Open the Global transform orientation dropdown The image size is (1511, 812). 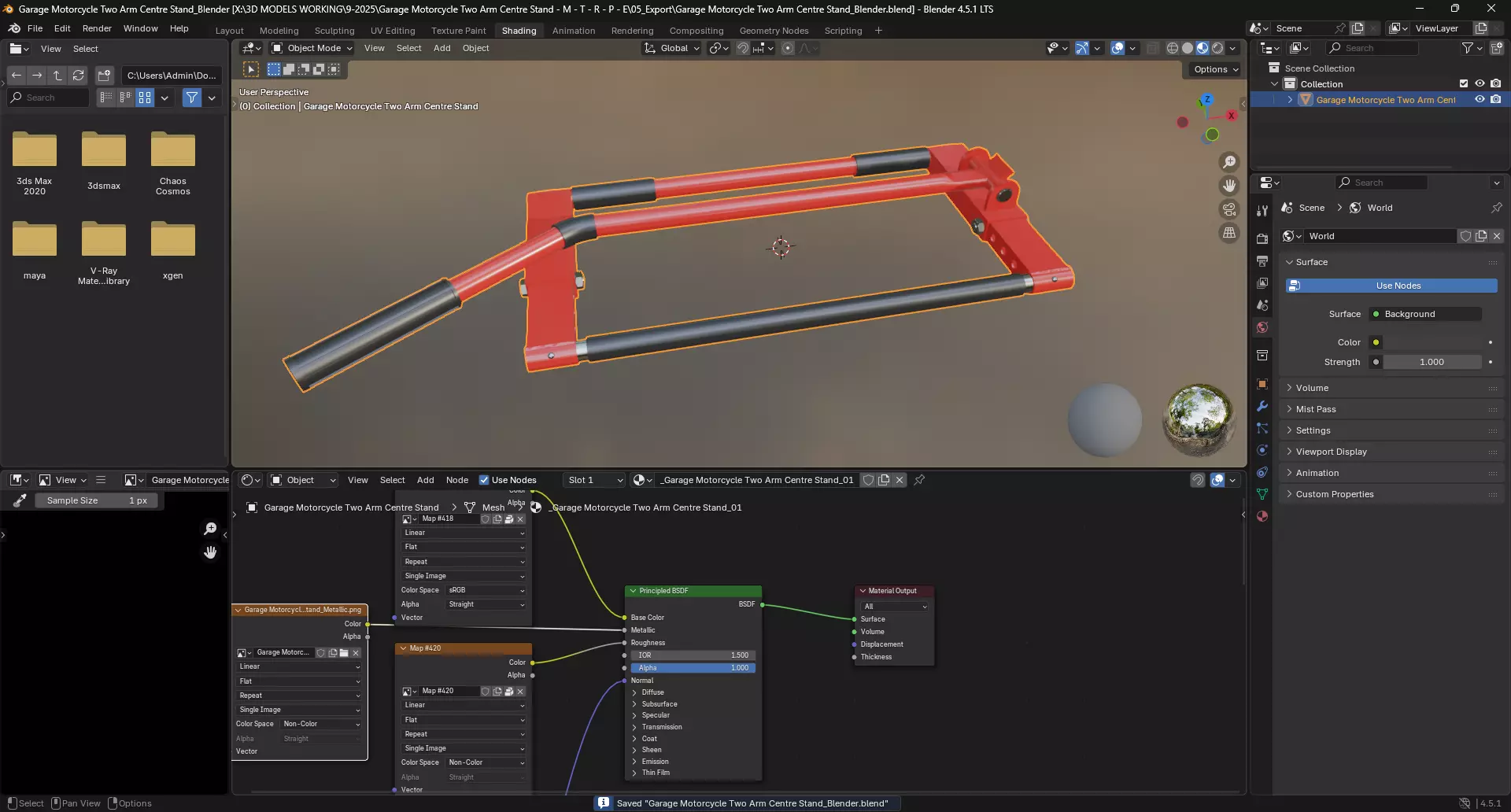point(672,49)
